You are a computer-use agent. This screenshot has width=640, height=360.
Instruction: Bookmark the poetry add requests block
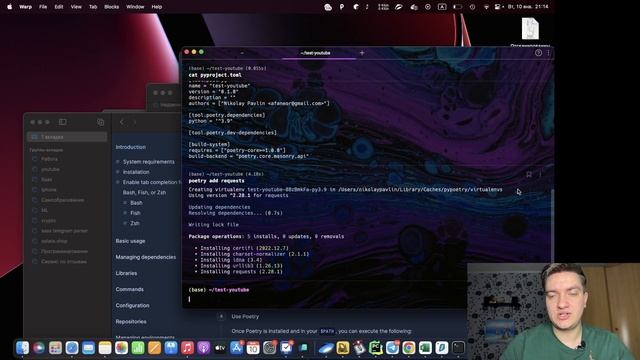[x=529, y=174]
